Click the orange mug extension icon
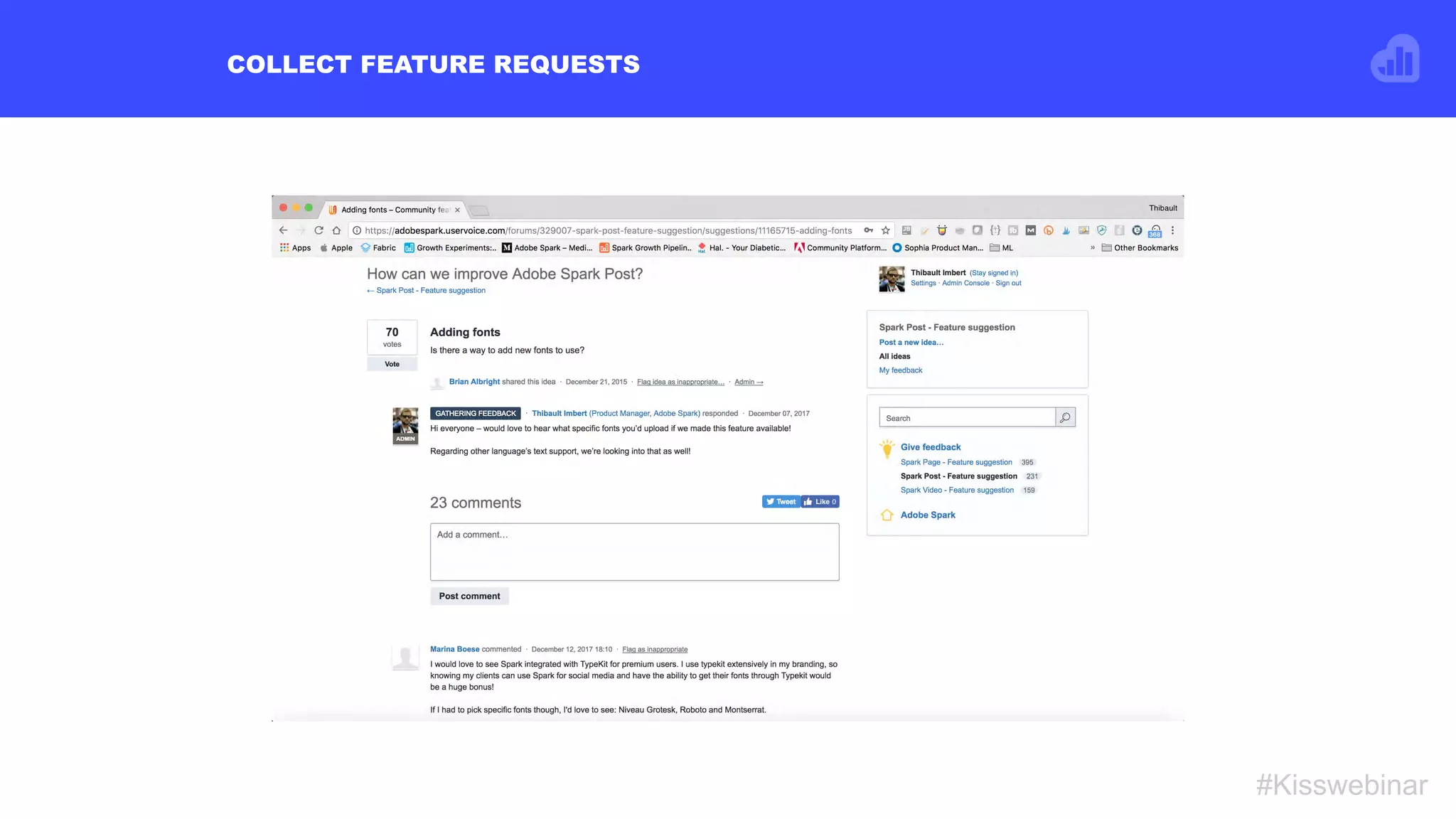1456x819 pixels. point(942,230)
